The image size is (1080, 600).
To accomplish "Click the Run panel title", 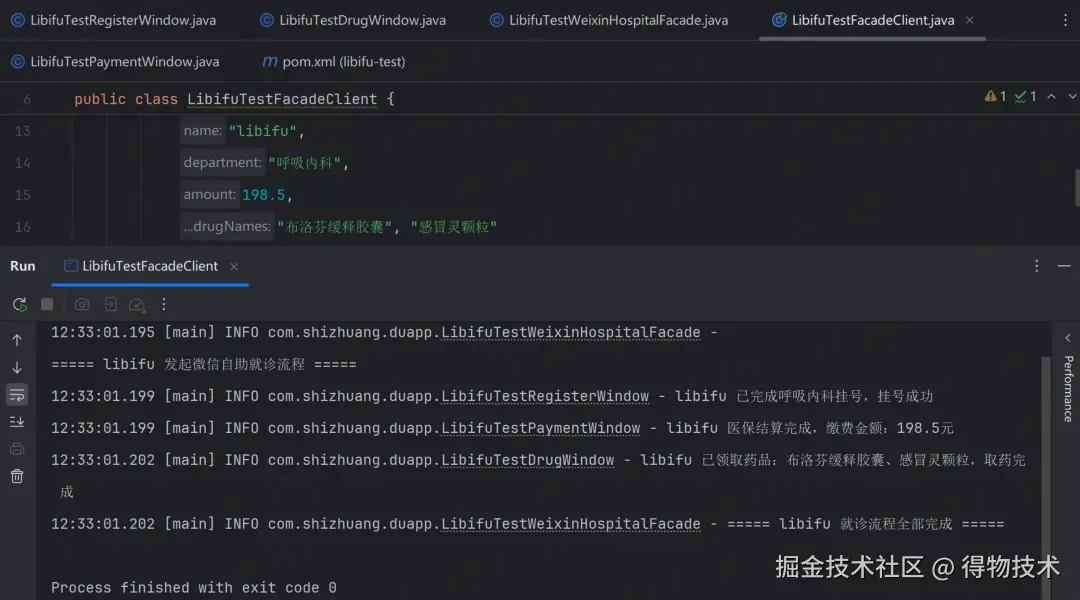I will coord(23,266).
